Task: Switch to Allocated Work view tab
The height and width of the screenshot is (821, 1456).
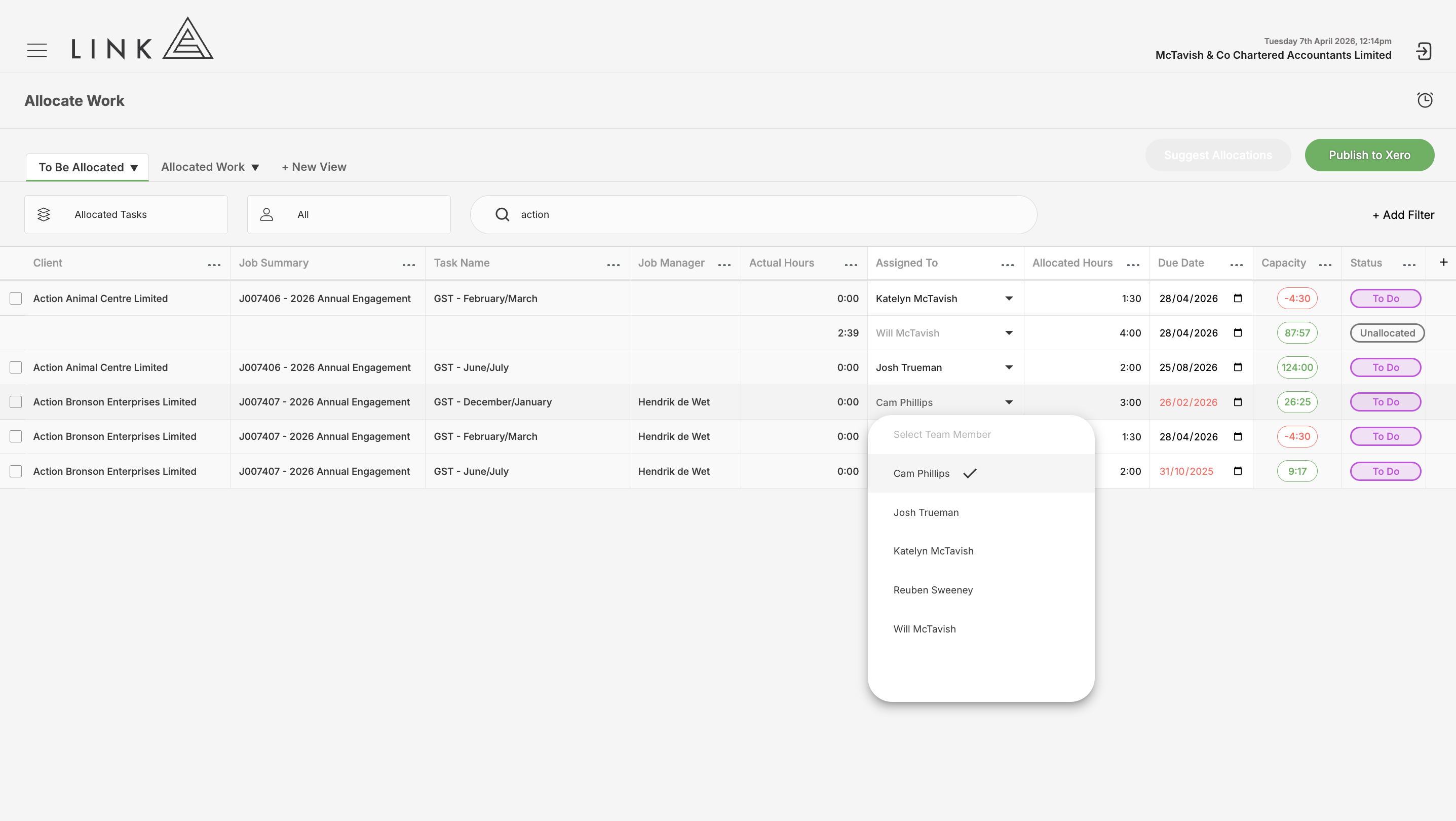Action: (x=210, y=167)
